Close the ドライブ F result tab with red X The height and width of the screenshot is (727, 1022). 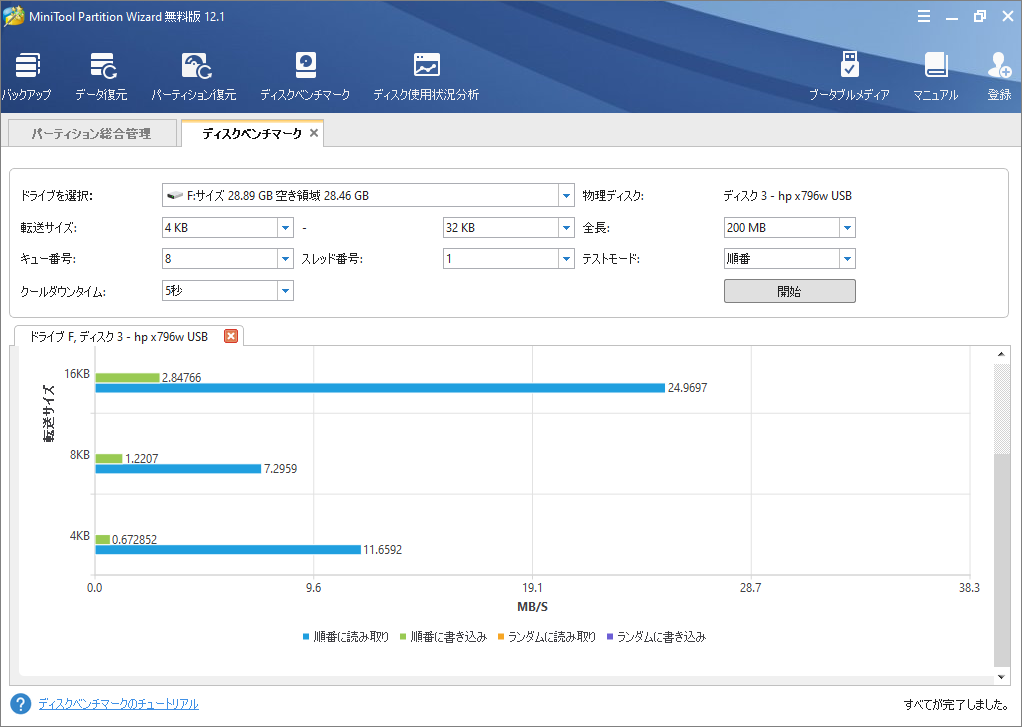231,336
